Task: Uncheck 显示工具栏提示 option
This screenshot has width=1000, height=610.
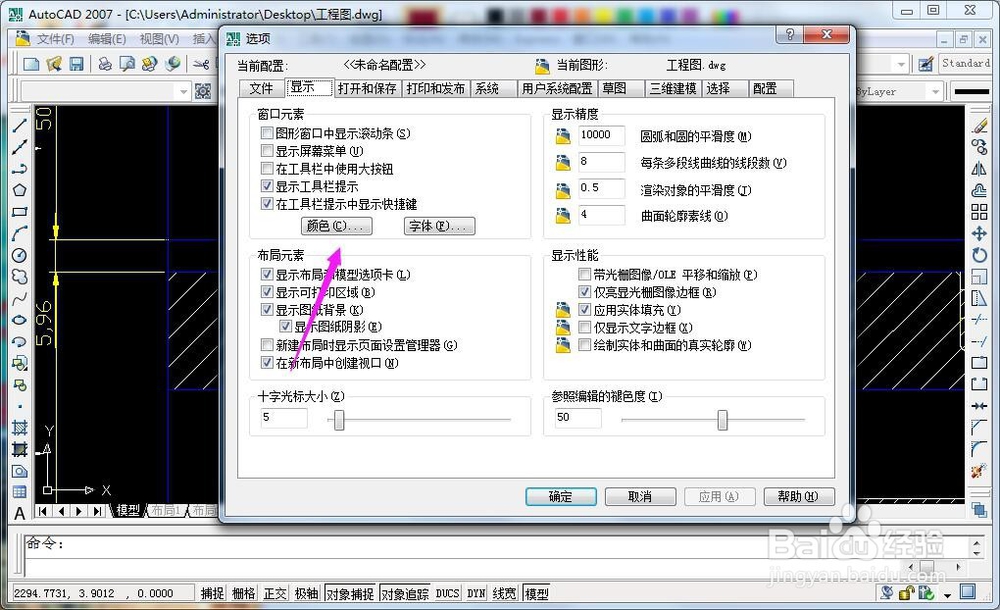Action: [267, 186]
